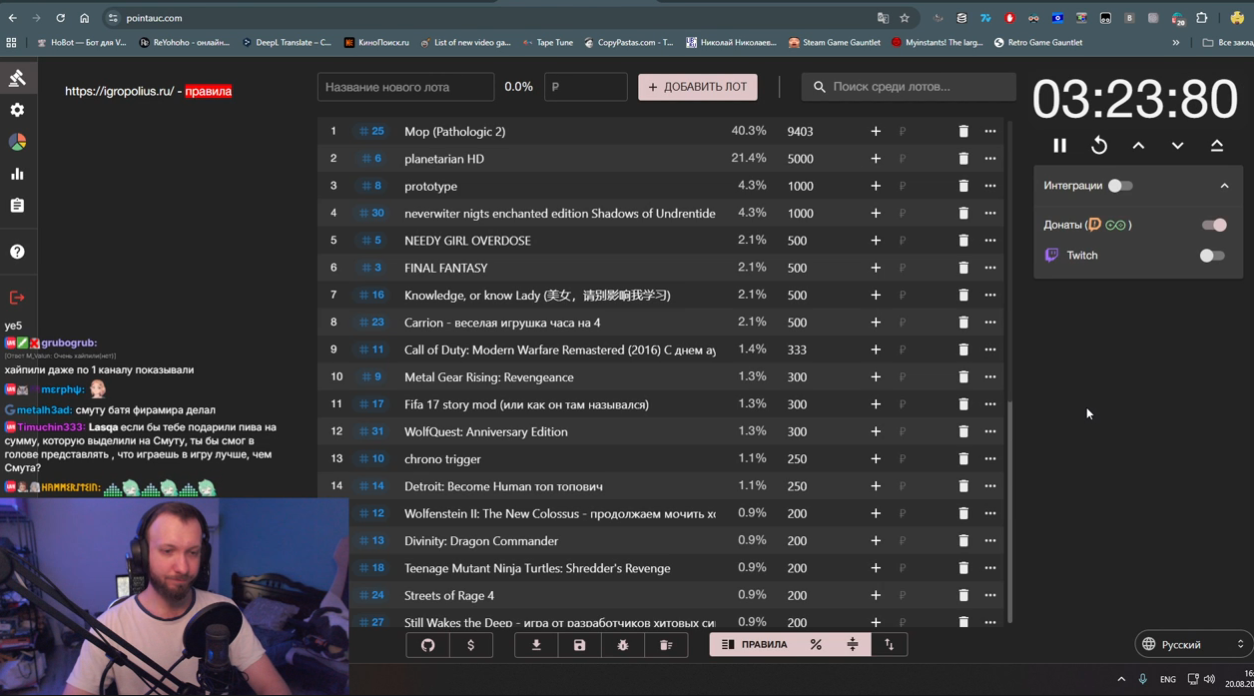Reset the auction timer
Image resolution: width=1254 pixels, height=696 pixels.
click(x=1099, y=146)
